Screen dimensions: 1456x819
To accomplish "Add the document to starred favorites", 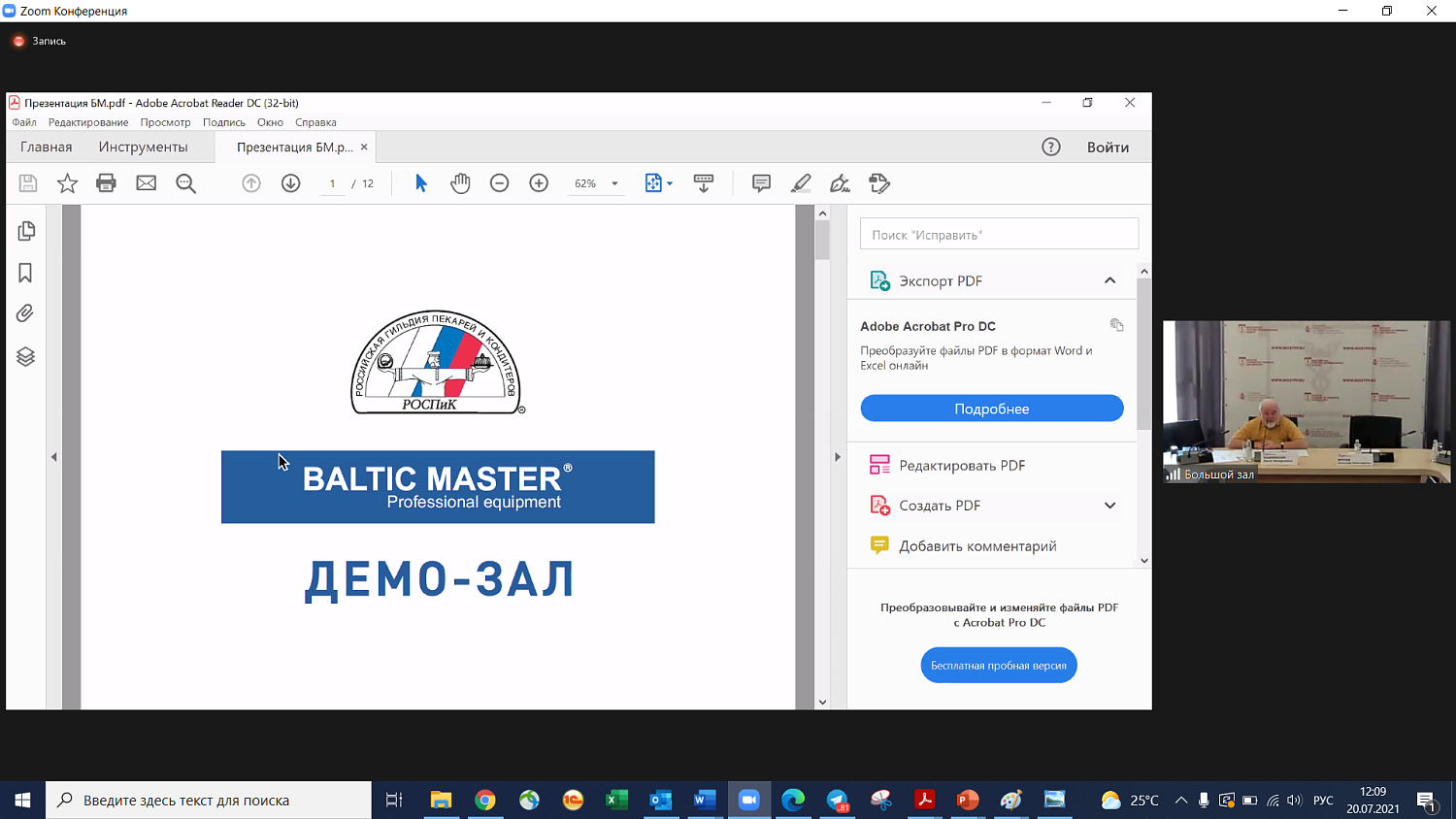I will click(x=67, y=183).
